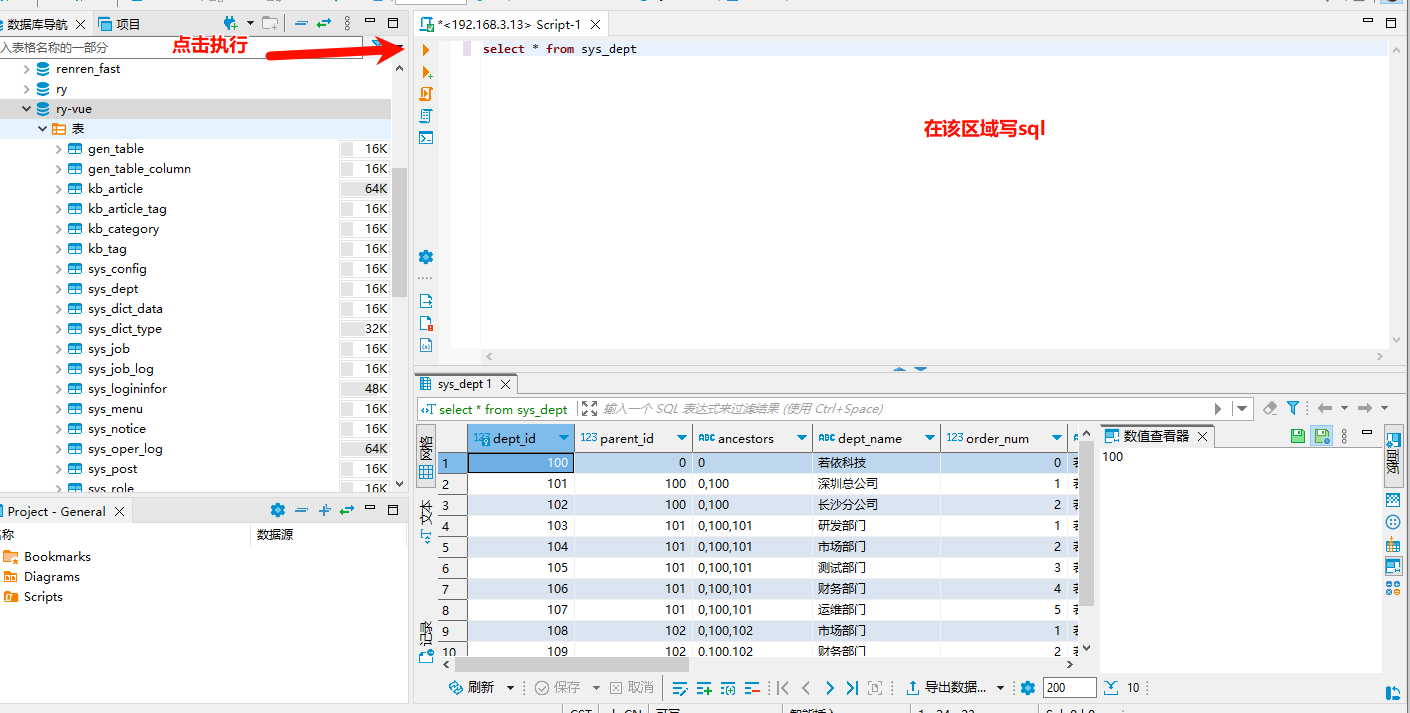
Task: Click the 深圳总公司 dept_name cell
Action: [876, 483]
